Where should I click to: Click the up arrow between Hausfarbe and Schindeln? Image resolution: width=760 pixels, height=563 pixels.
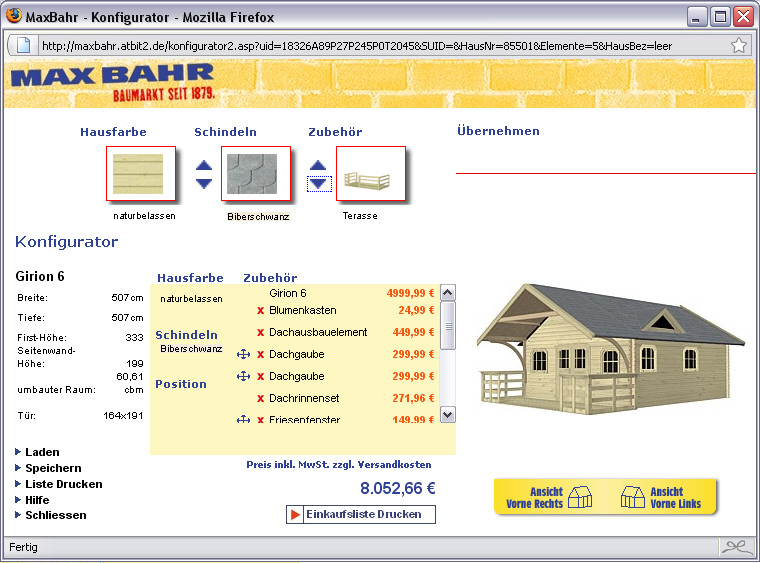pos(204,165)
